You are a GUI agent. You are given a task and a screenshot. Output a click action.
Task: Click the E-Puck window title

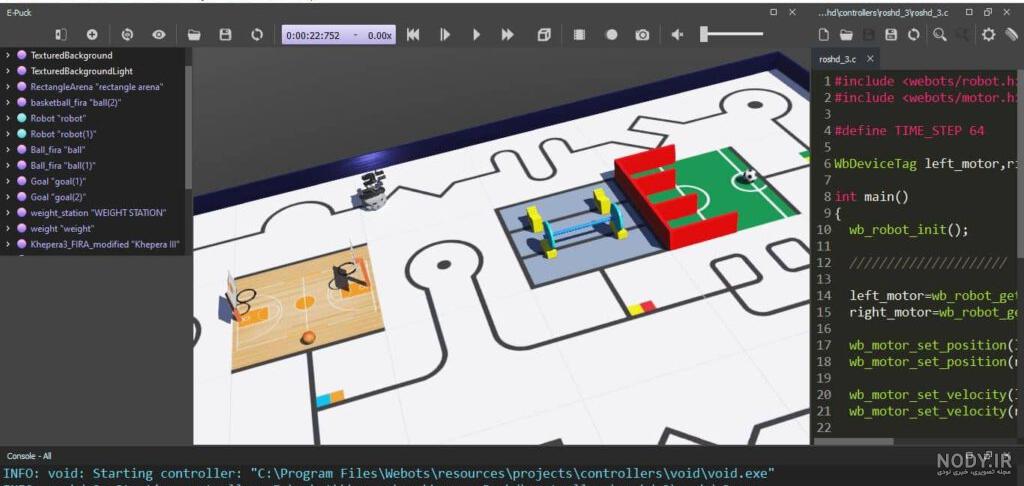coord(19,12)
